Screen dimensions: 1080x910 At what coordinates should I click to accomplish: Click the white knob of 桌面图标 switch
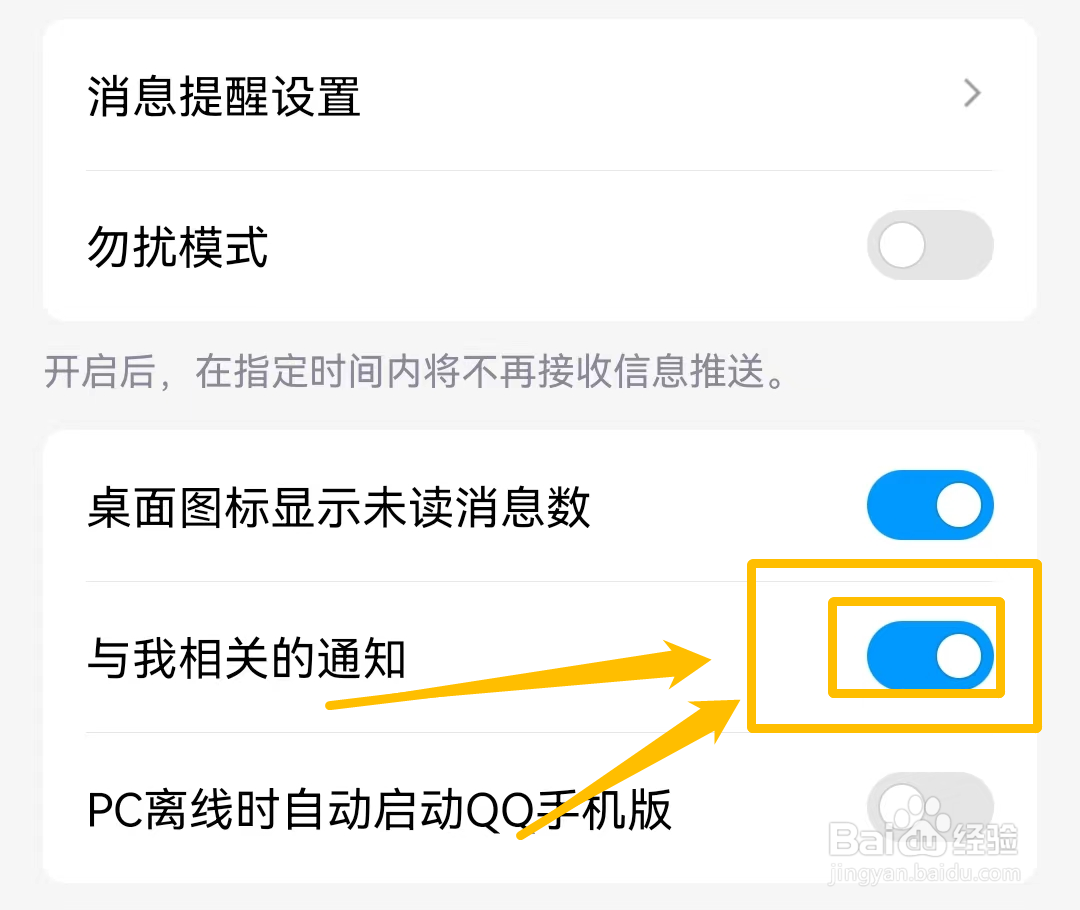(959, 505)
